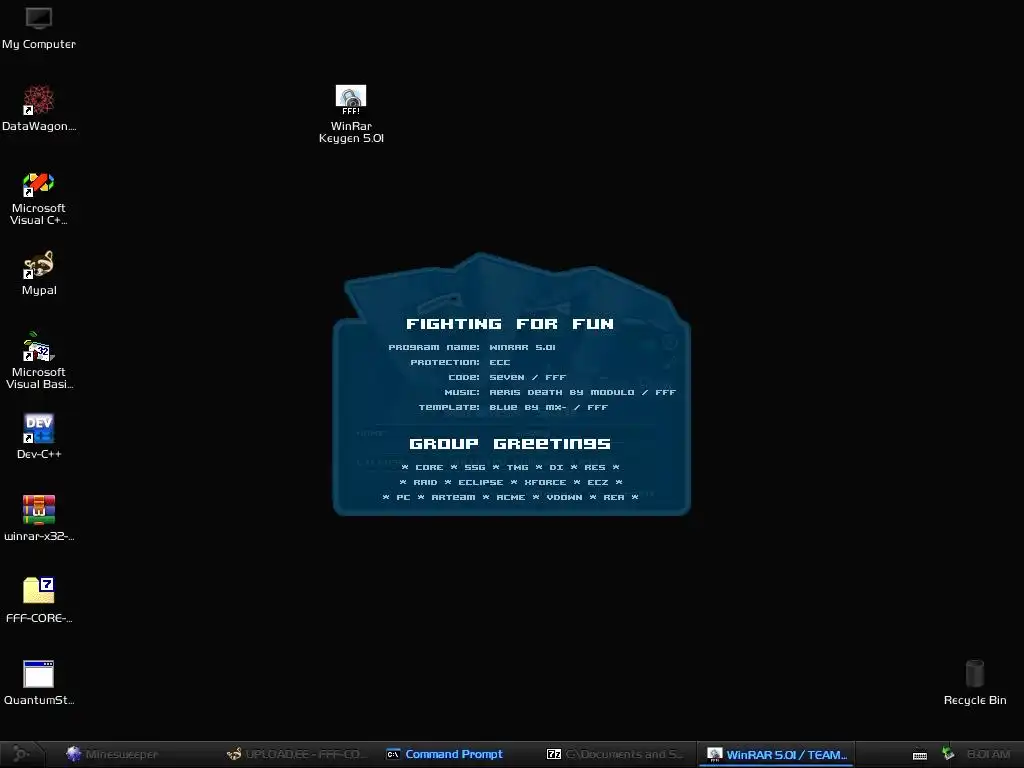Screen dimensions: 1024x768
Task: Select the Recycle Bin icon
Action: [x=974, y=682]
